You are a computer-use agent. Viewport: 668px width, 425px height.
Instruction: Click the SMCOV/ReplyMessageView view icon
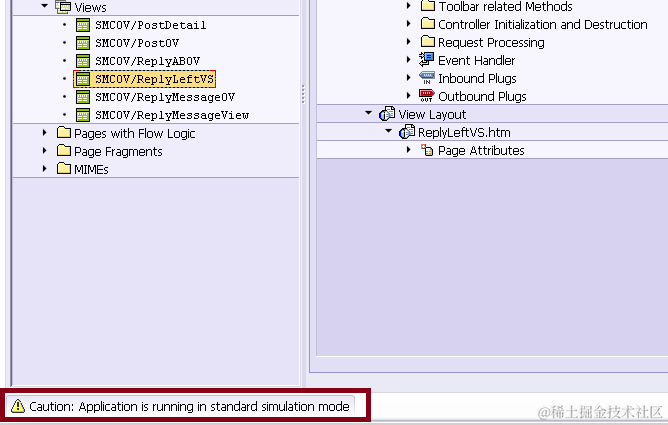[83, 115]
